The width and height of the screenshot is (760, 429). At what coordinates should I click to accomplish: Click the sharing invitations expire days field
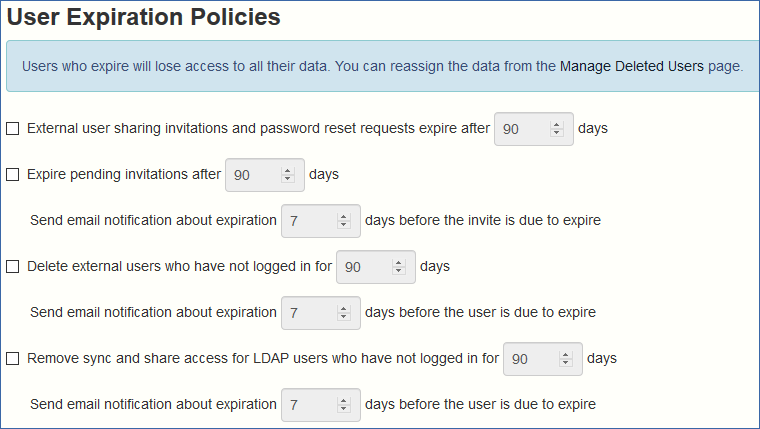coord(534,129)
